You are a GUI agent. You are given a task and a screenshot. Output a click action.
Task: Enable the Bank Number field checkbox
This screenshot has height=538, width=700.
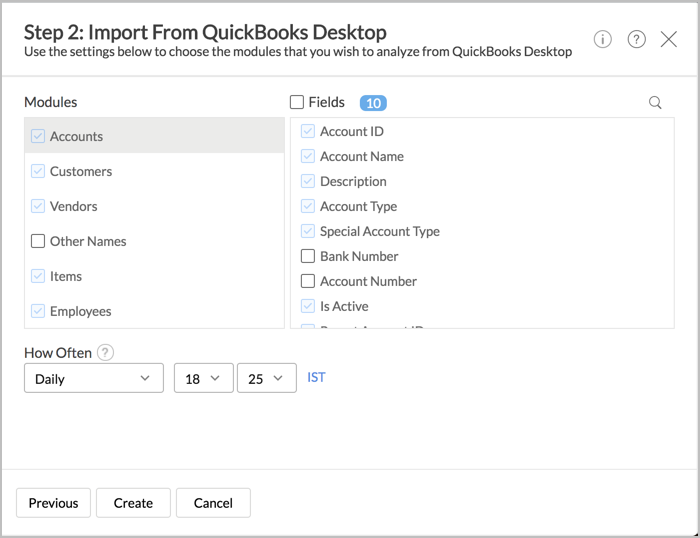[308, 256]
